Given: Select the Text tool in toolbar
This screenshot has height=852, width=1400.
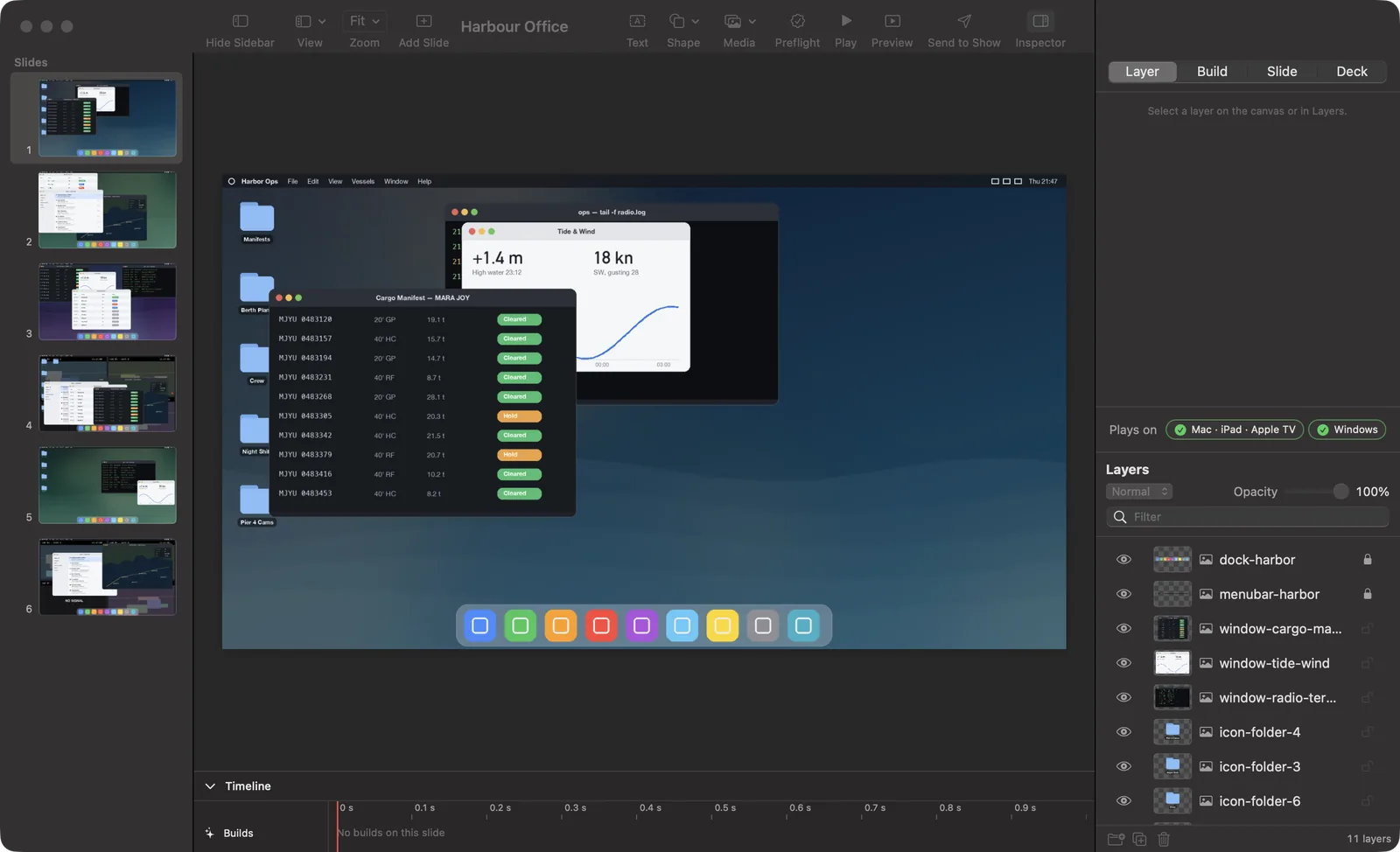Looking at the screenshot, I should pyautogui.click(x=637, y=21).
